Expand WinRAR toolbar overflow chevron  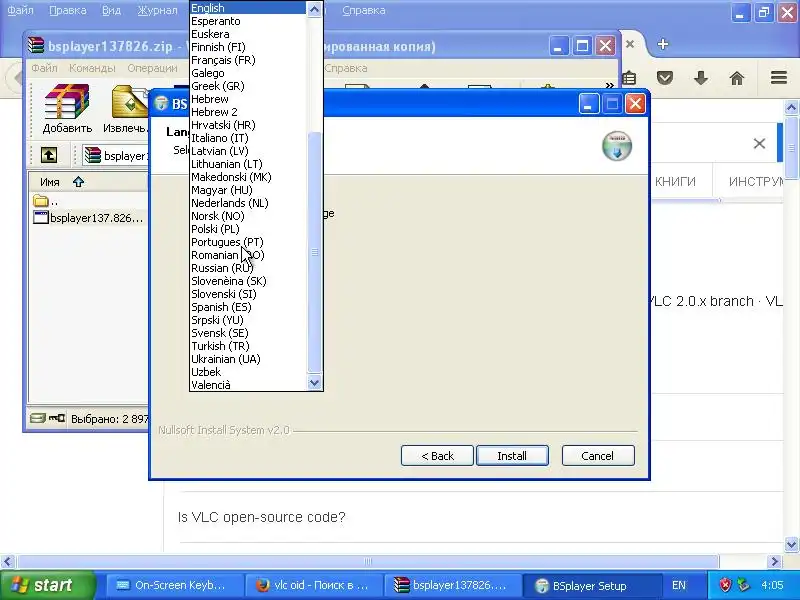click(x=609, y=85)
